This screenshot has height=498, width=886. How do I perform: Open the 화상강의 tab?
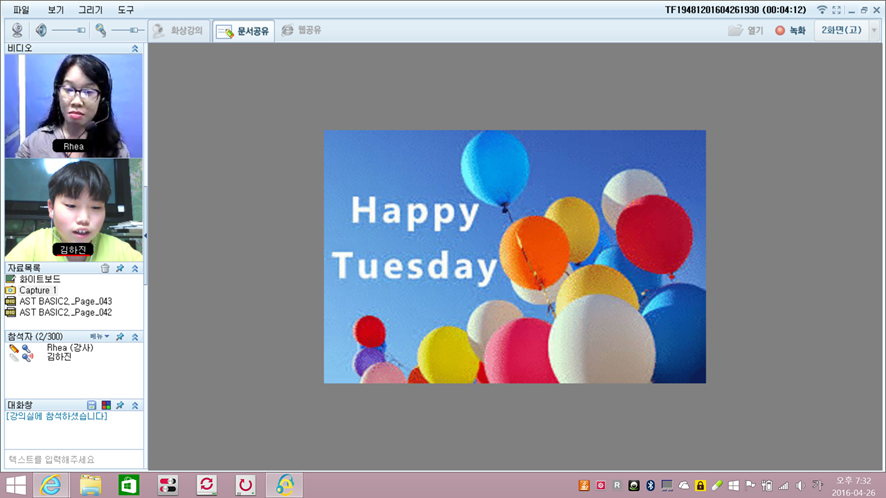179,31
